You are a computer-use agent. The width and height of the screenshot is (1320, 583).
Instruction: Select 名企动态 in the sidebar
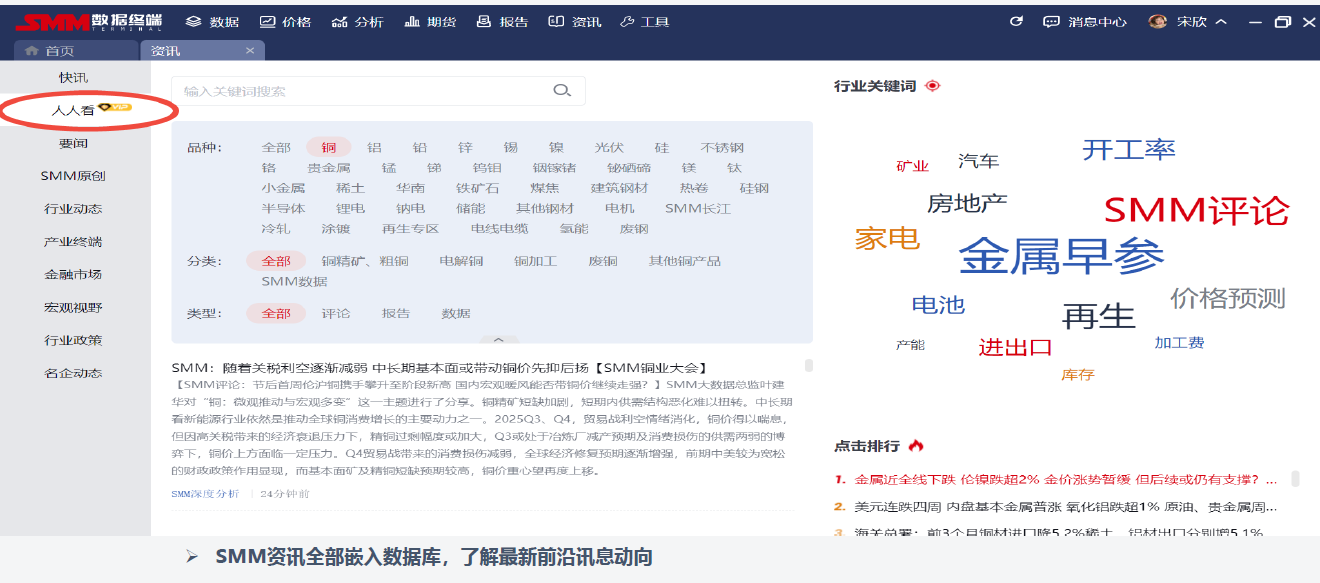(x=73, y=373)
